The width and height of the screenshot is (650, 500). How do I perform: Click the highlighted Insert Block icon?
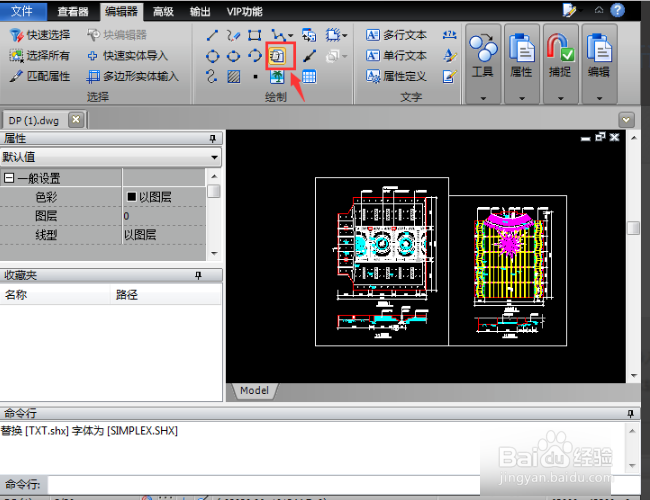pyautogui.click(x=277, y=56)
